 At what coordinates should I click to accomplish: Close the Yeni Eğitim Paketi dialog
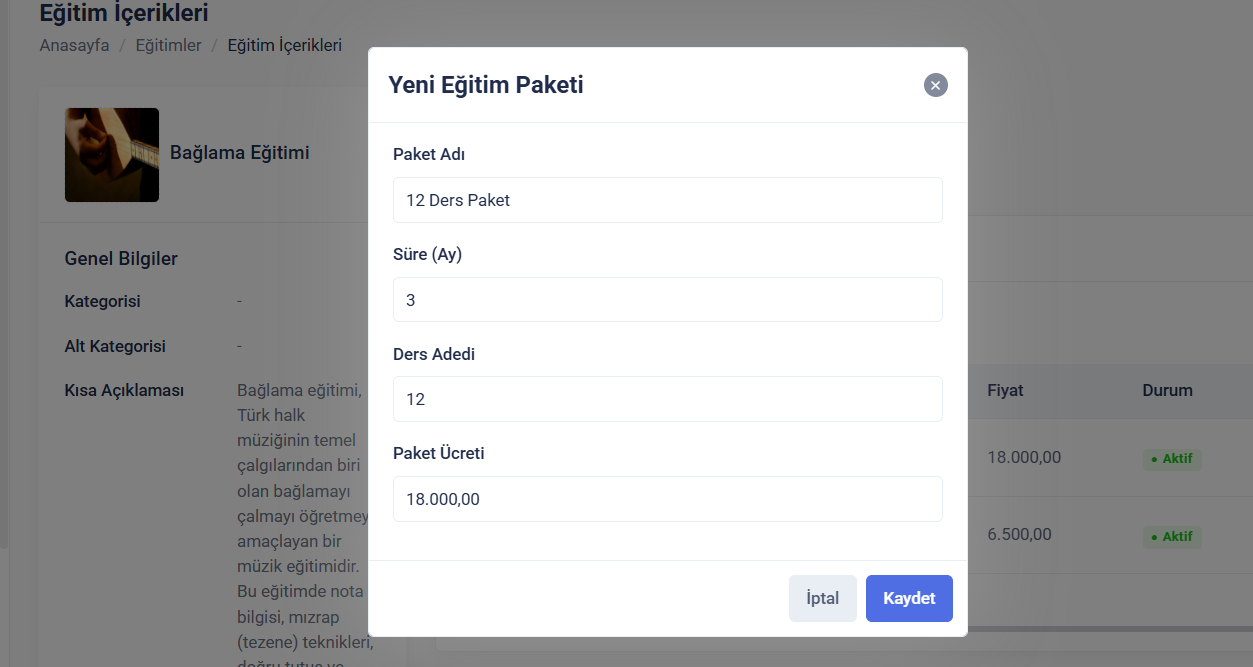tap(935, 85)
